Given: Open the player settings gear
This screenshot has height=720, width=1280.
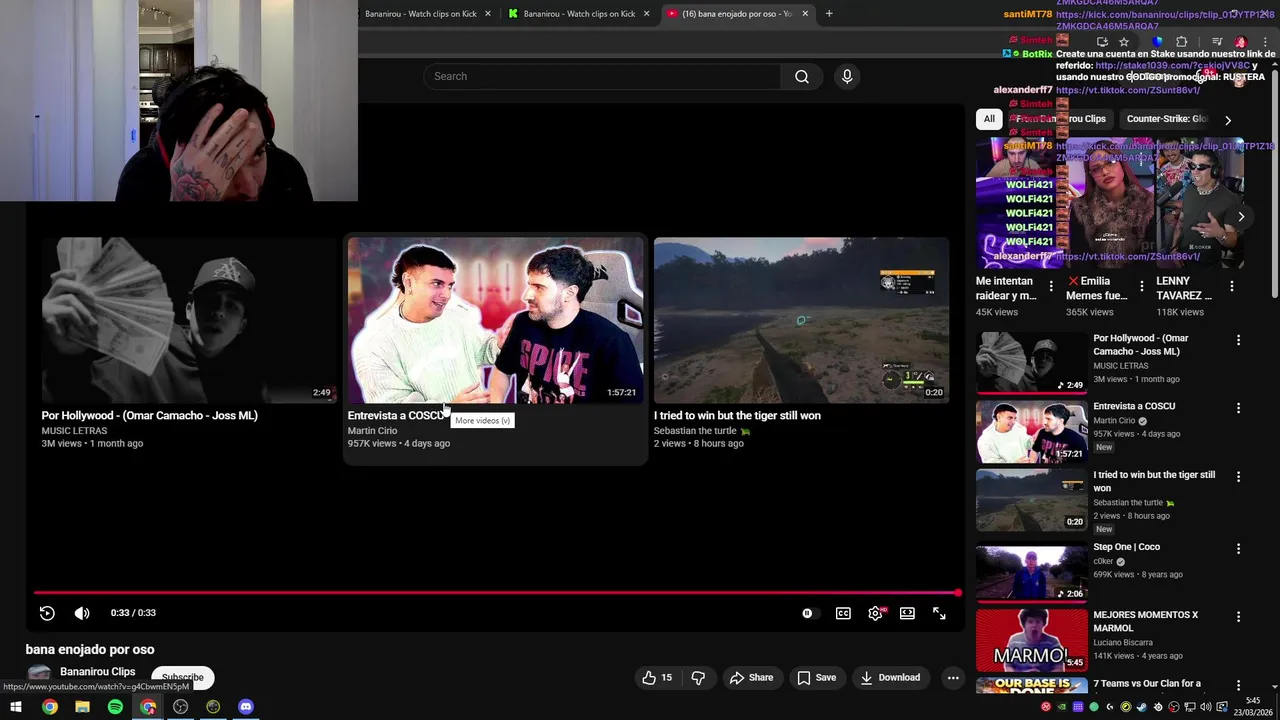Looking at the screenshot, I should [875, 613].
